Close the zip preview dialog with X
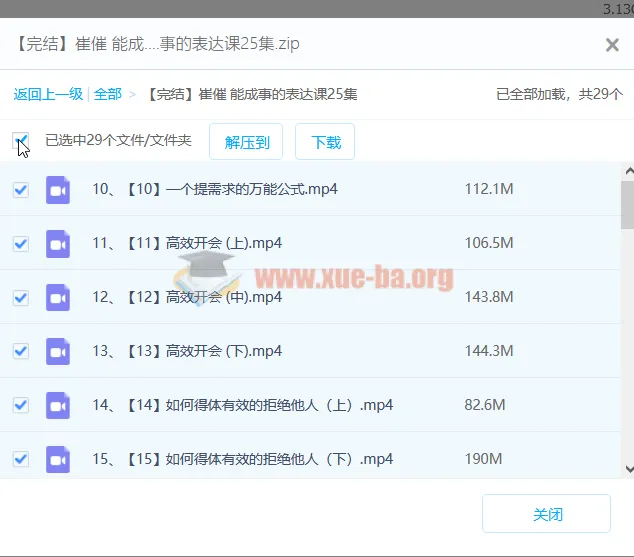 coord(612,45)
